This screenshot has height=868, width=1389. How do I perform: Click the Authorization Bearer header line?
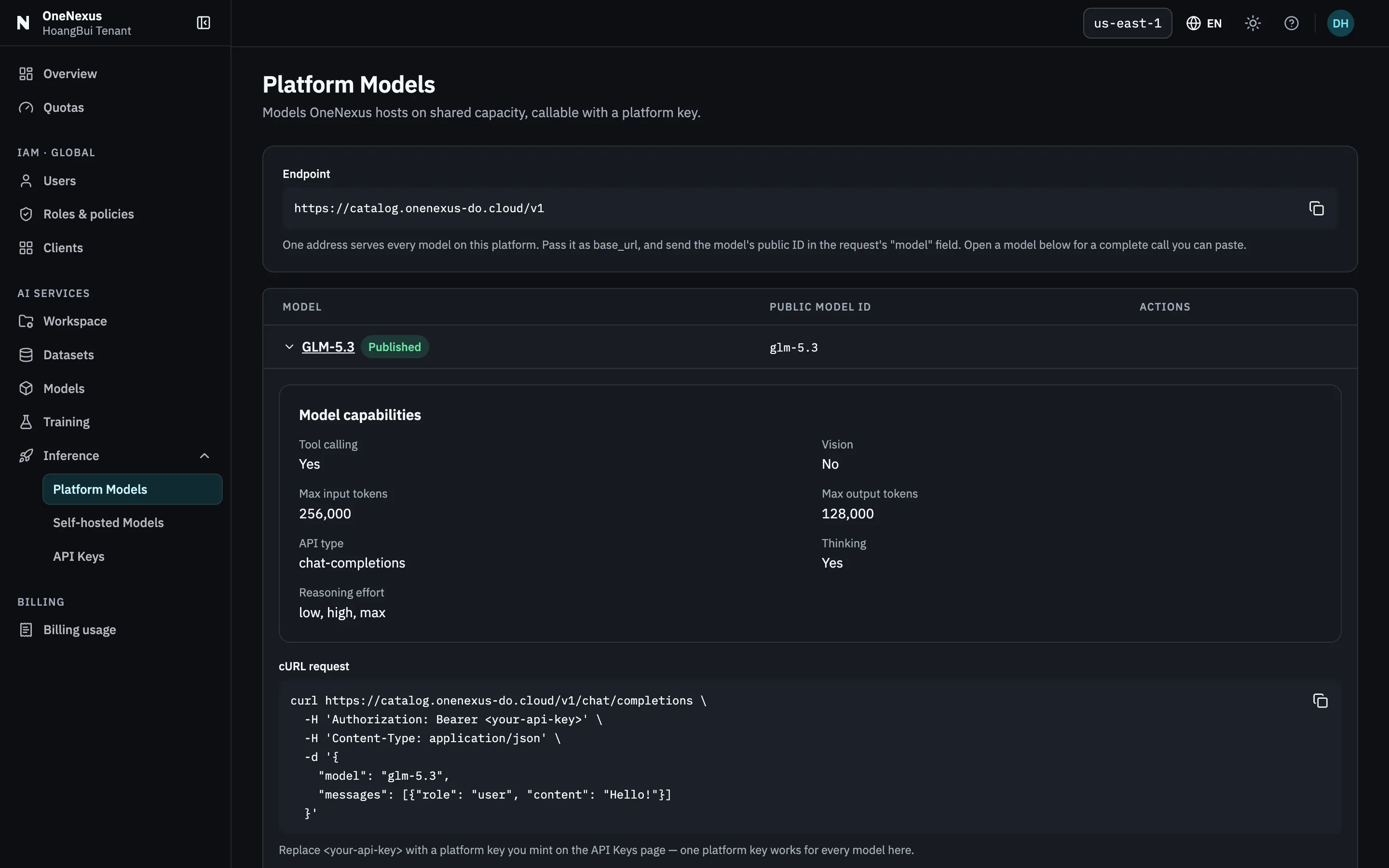(x=453, y=720)
